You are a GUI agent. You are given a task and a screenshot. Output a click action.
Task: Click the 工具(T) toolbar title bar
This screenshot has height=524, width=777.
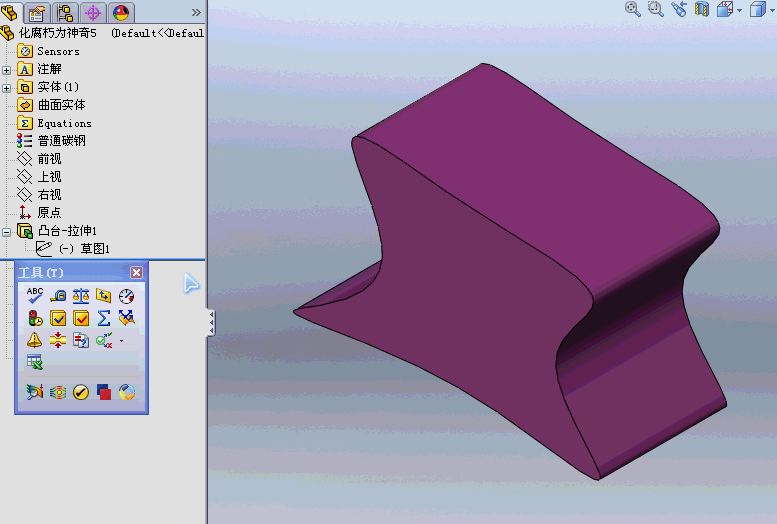click(x=73, y=272)
